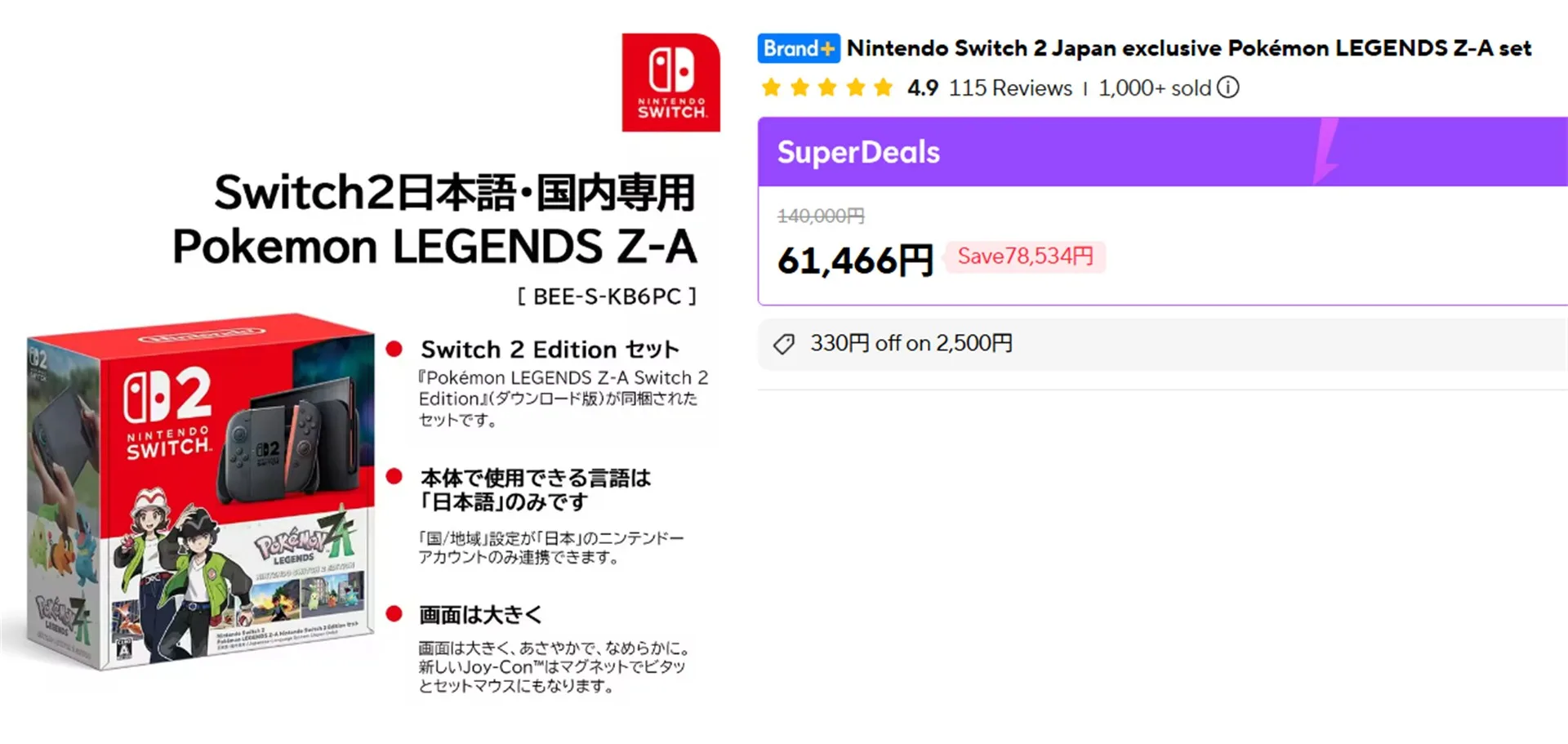Click the 4.9 rating score
The height and width of the screenshot is (744, 1568).
coord(922,88)
